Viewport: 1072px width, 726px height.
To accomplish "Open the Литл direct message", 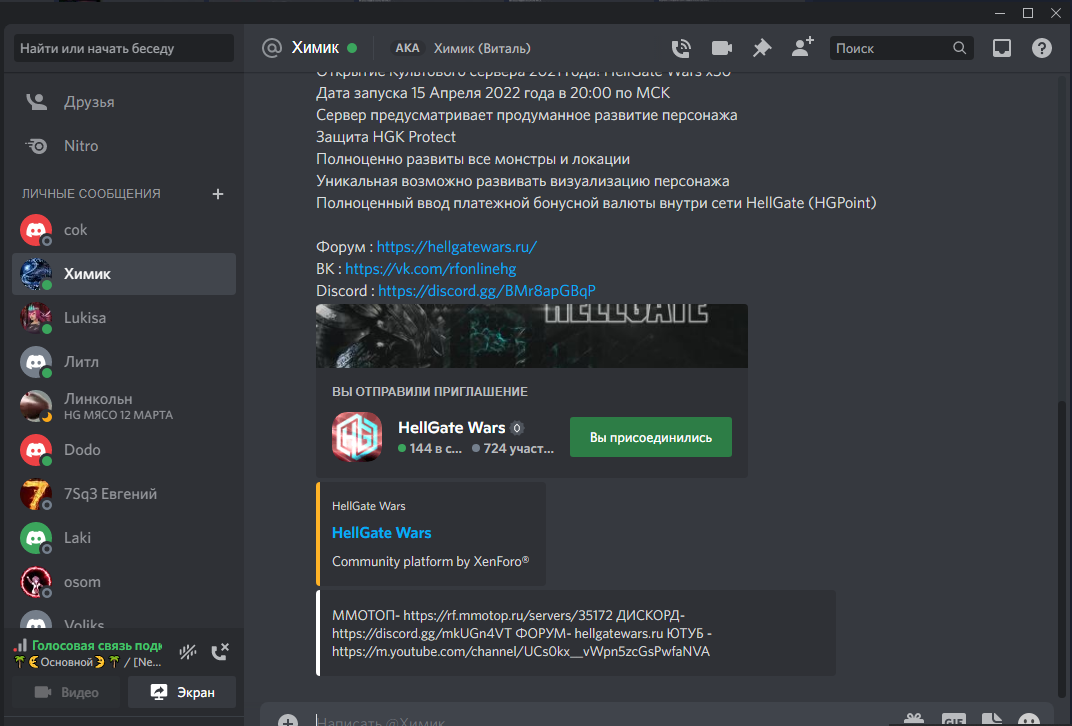I will pyautogui.click(x=124, y=362).
